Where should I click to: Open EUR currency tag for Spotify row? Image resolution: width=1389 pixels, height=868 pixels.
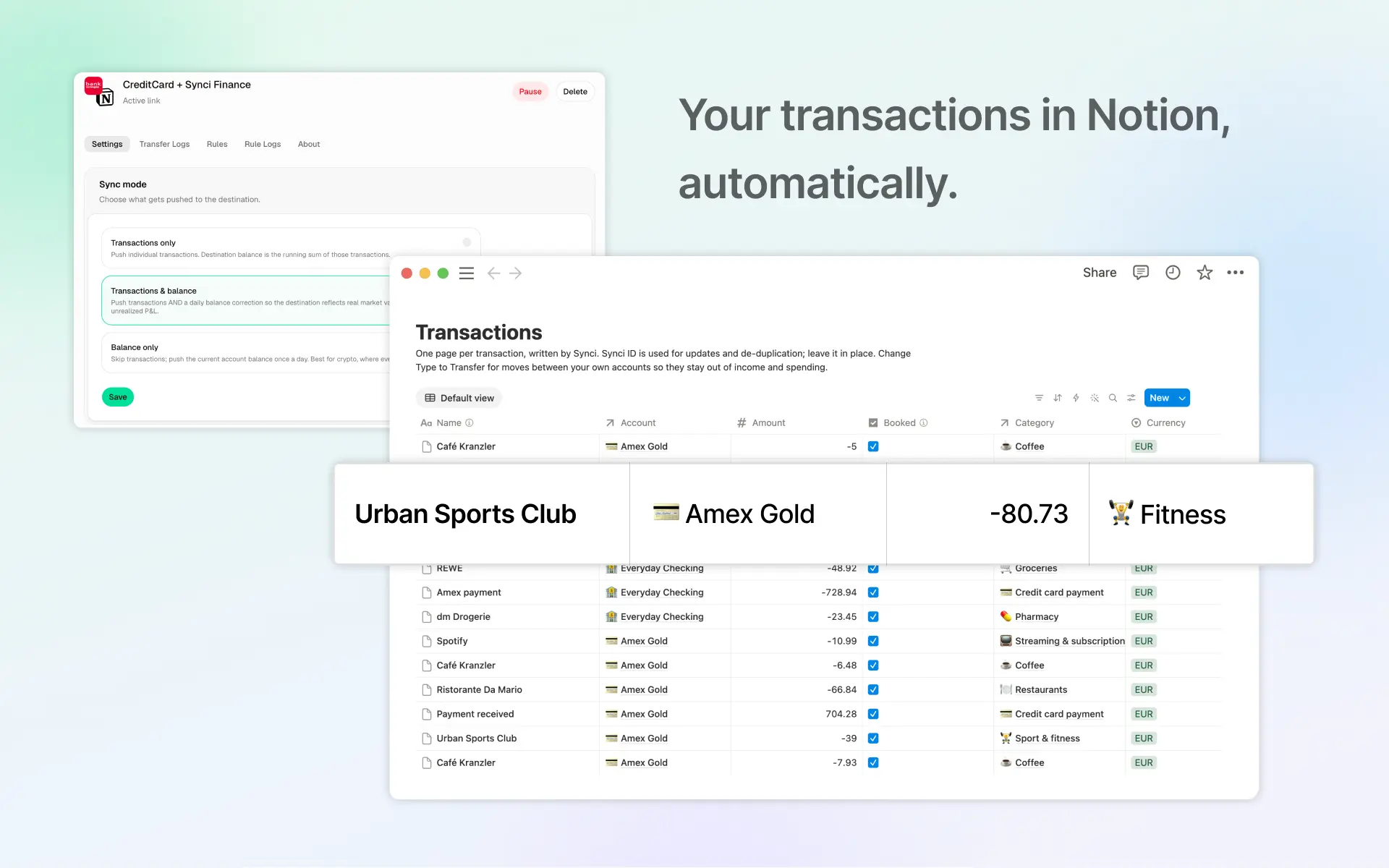coord(1144,641)
